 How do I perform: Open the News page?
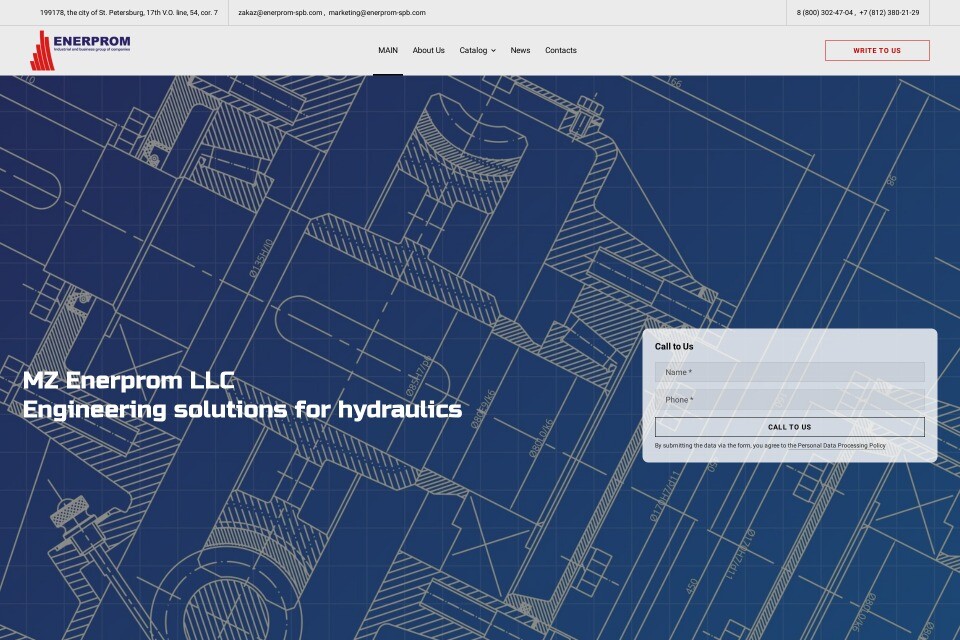(520, 50)
